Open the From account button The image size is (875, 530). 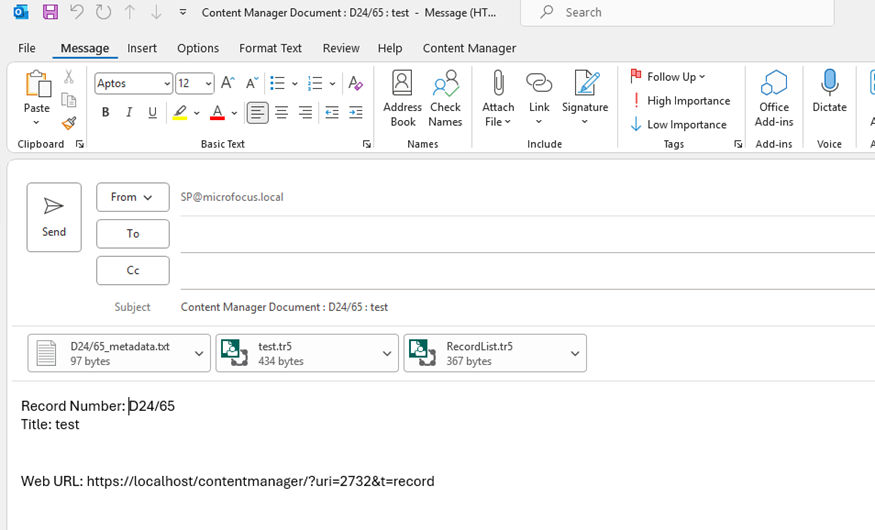[x=133, y=197]
